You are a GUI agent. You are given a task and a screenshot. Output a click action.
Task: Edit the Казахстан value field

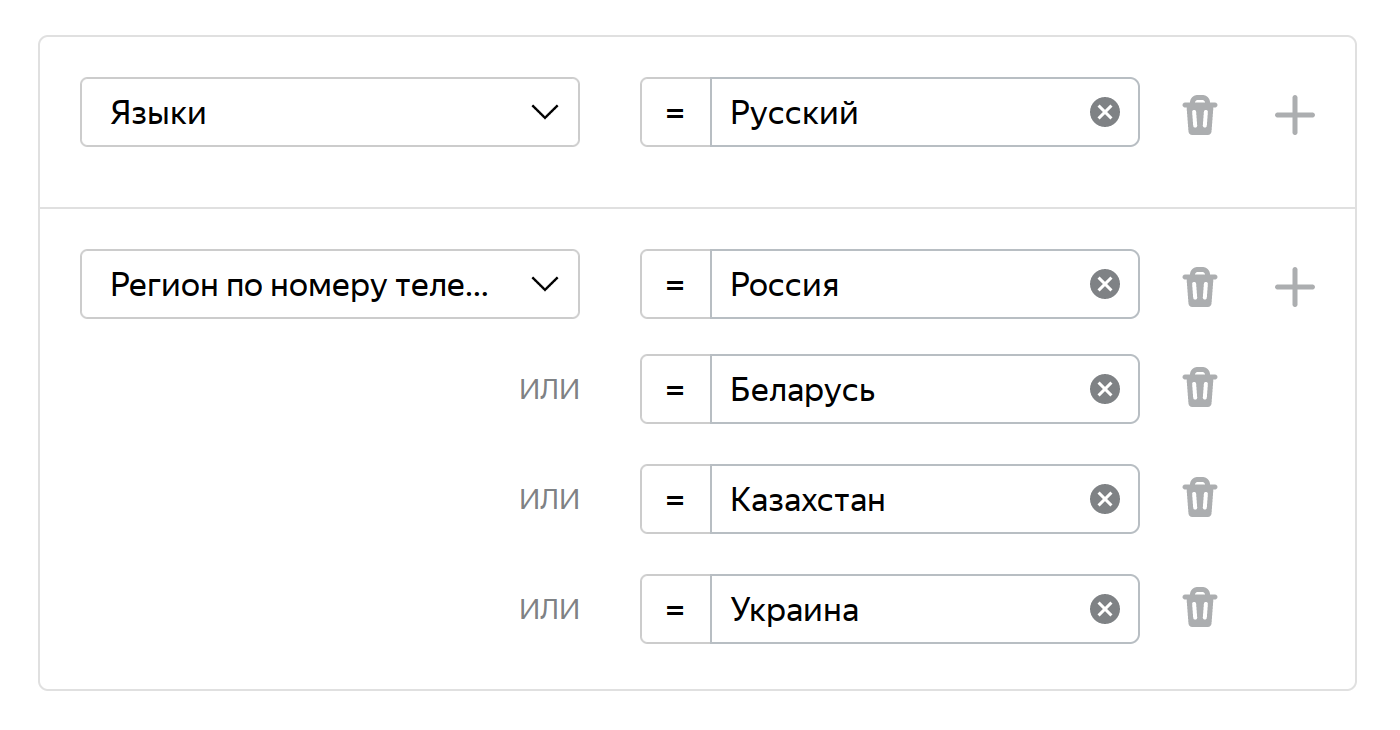click(900, 499)
